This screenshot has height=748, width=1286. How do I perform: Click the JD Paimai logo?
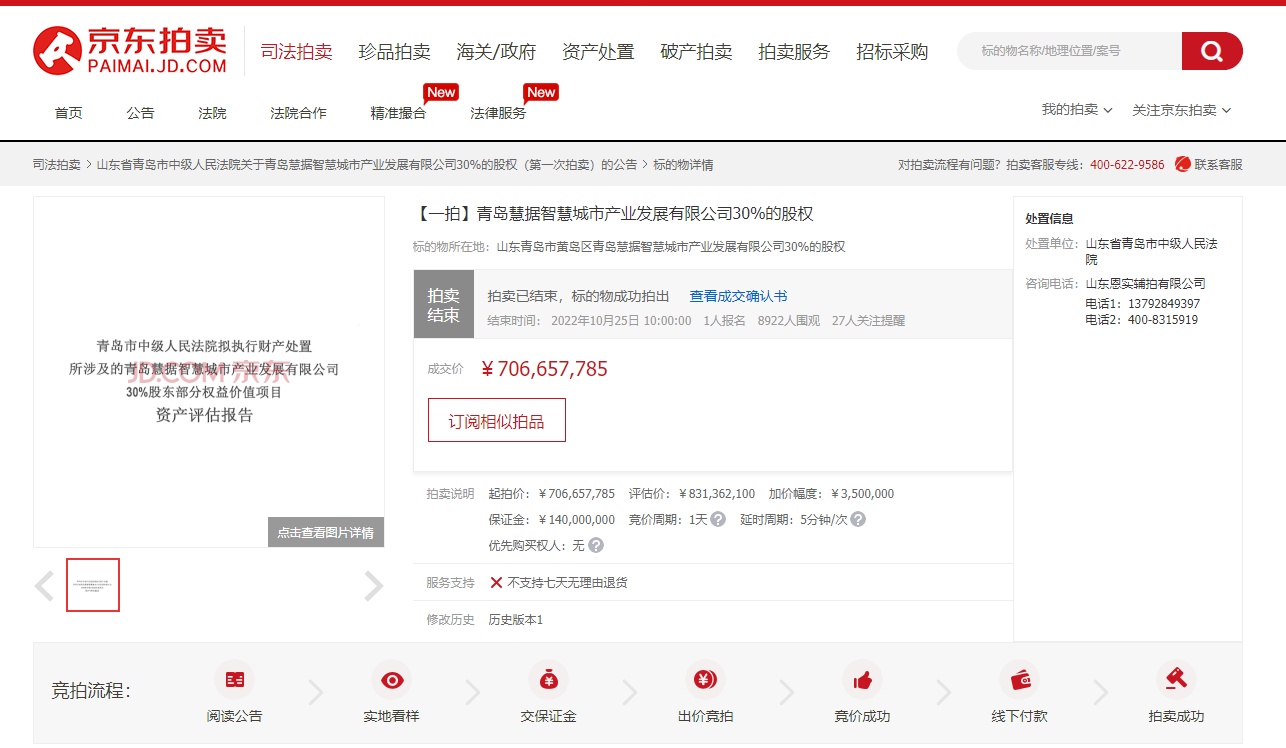click(130, 51)
